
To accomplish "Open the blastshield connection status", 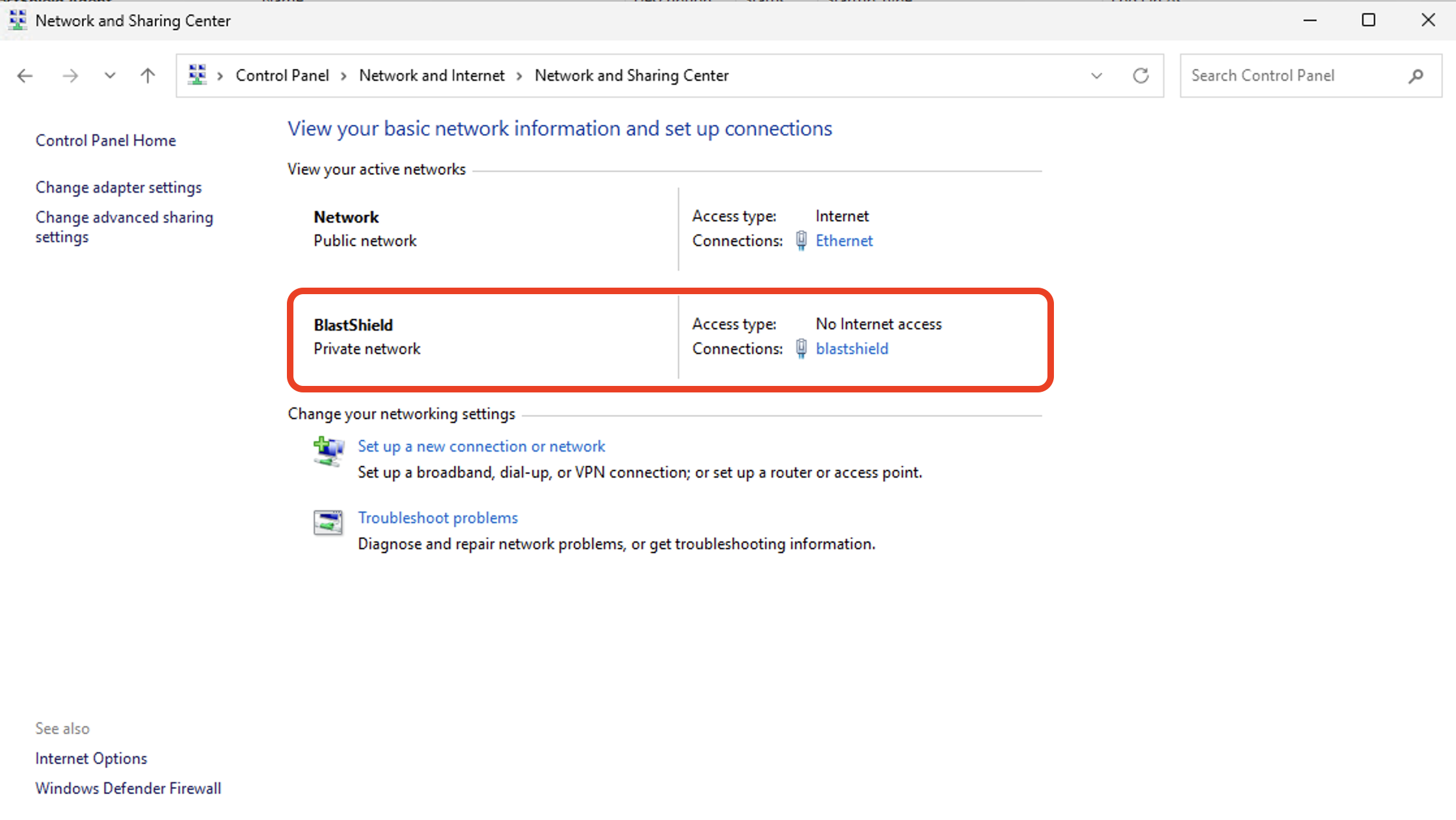I will pos(852,349).
